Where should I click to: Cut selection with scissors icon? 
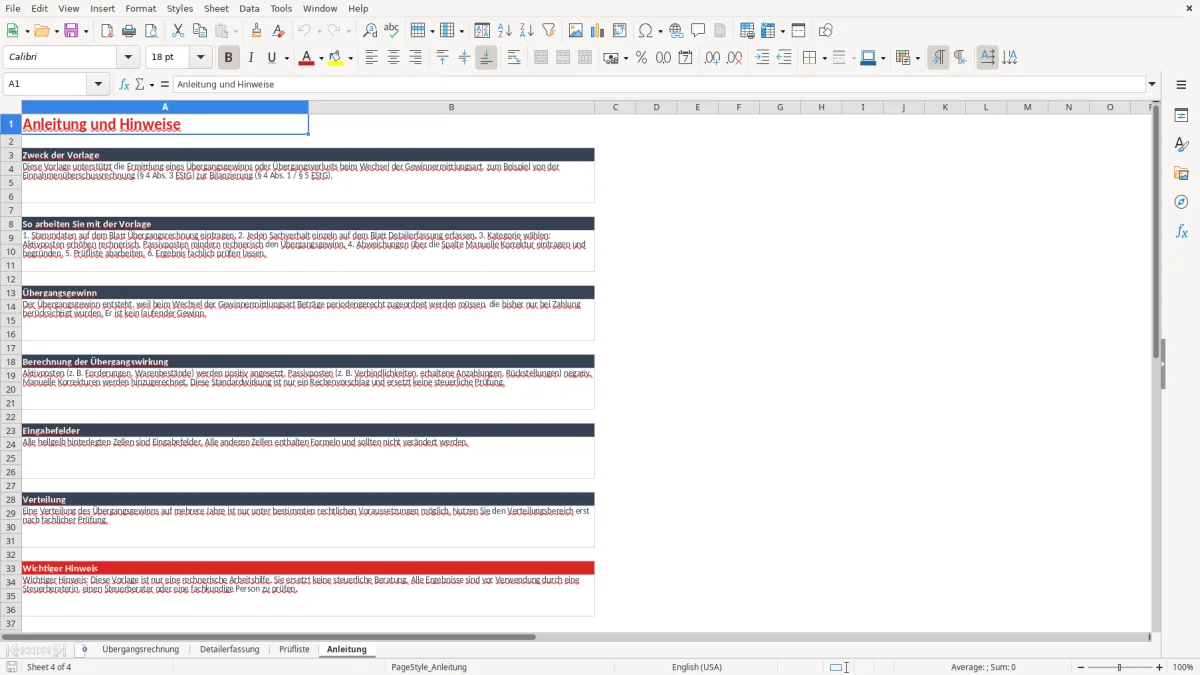(178, 31)
